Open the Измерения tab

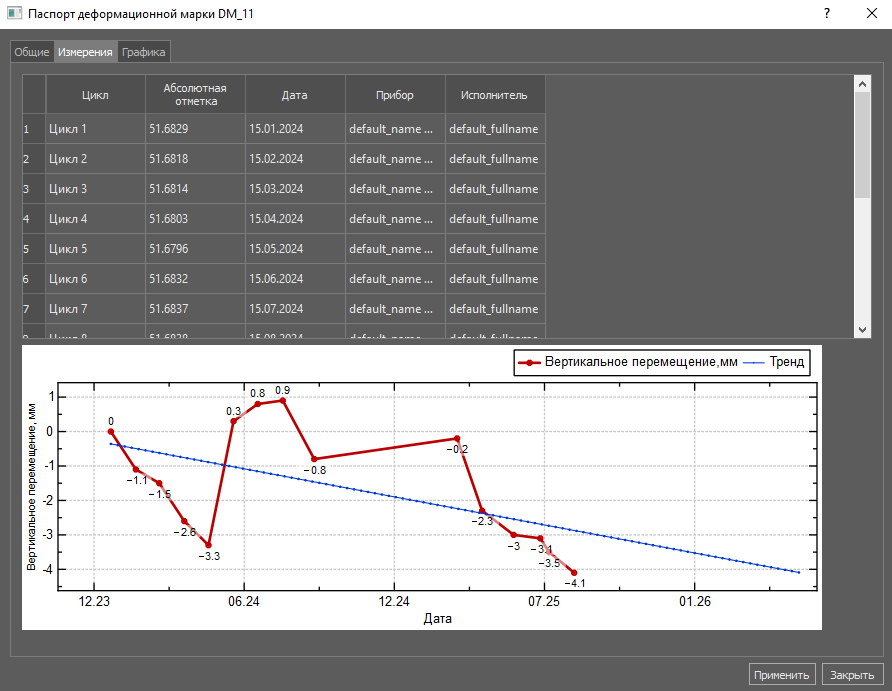85,52
